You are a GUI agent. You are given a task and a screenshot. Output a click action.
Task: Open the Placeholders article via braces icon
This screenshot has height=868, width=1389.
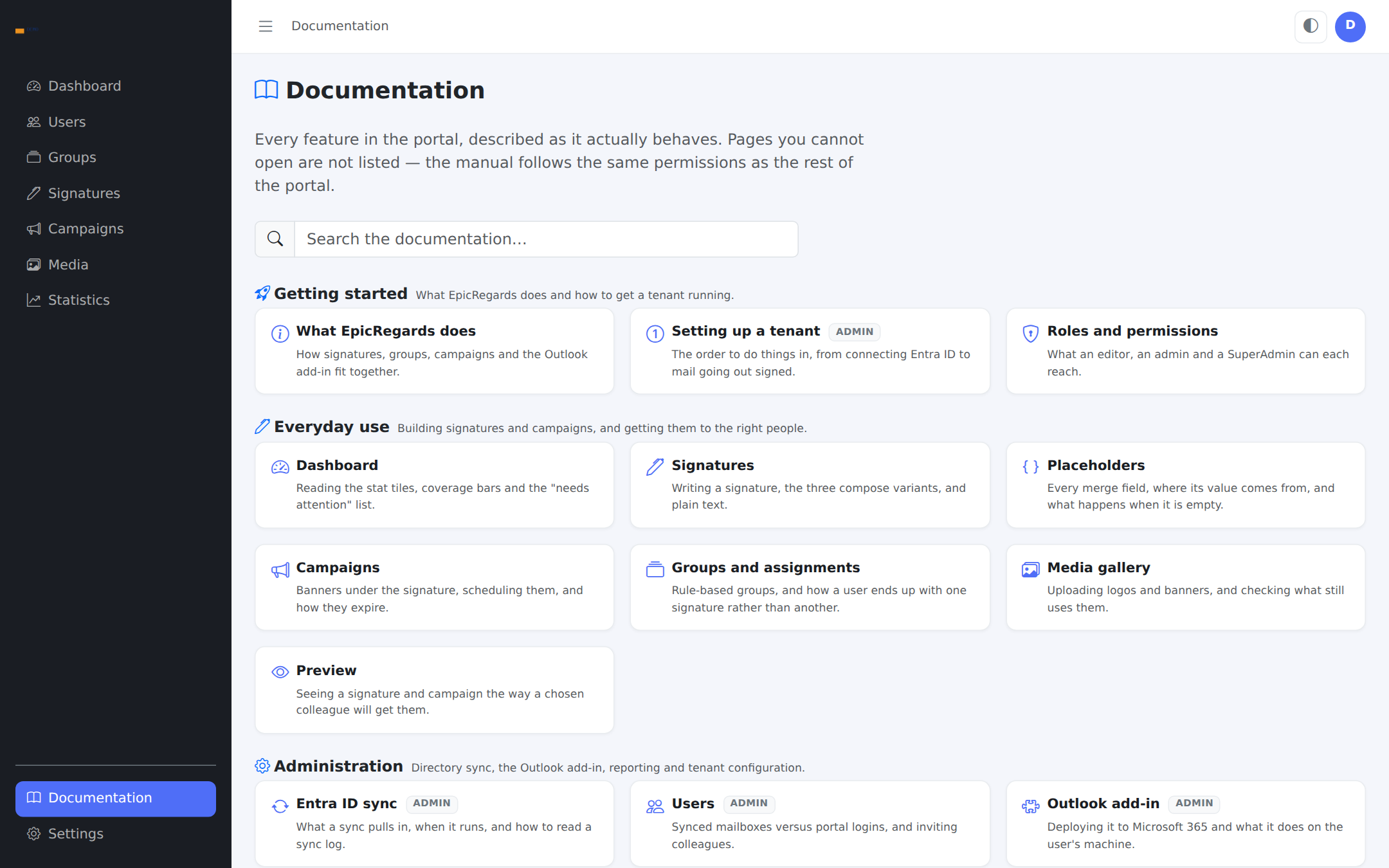click(1030, 467)
